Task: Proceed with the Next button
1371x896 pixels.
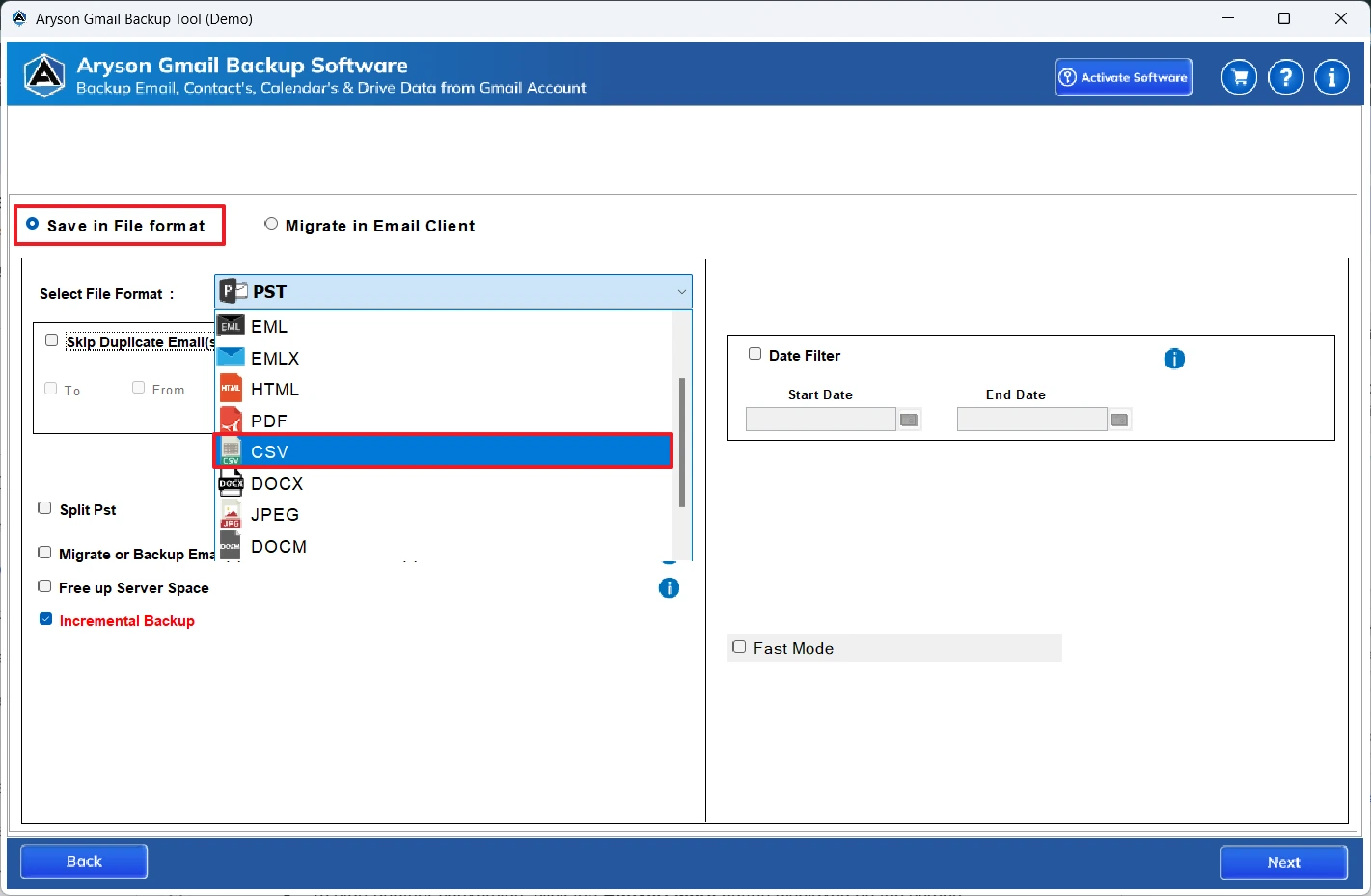Action: [x=1283, y=862]
